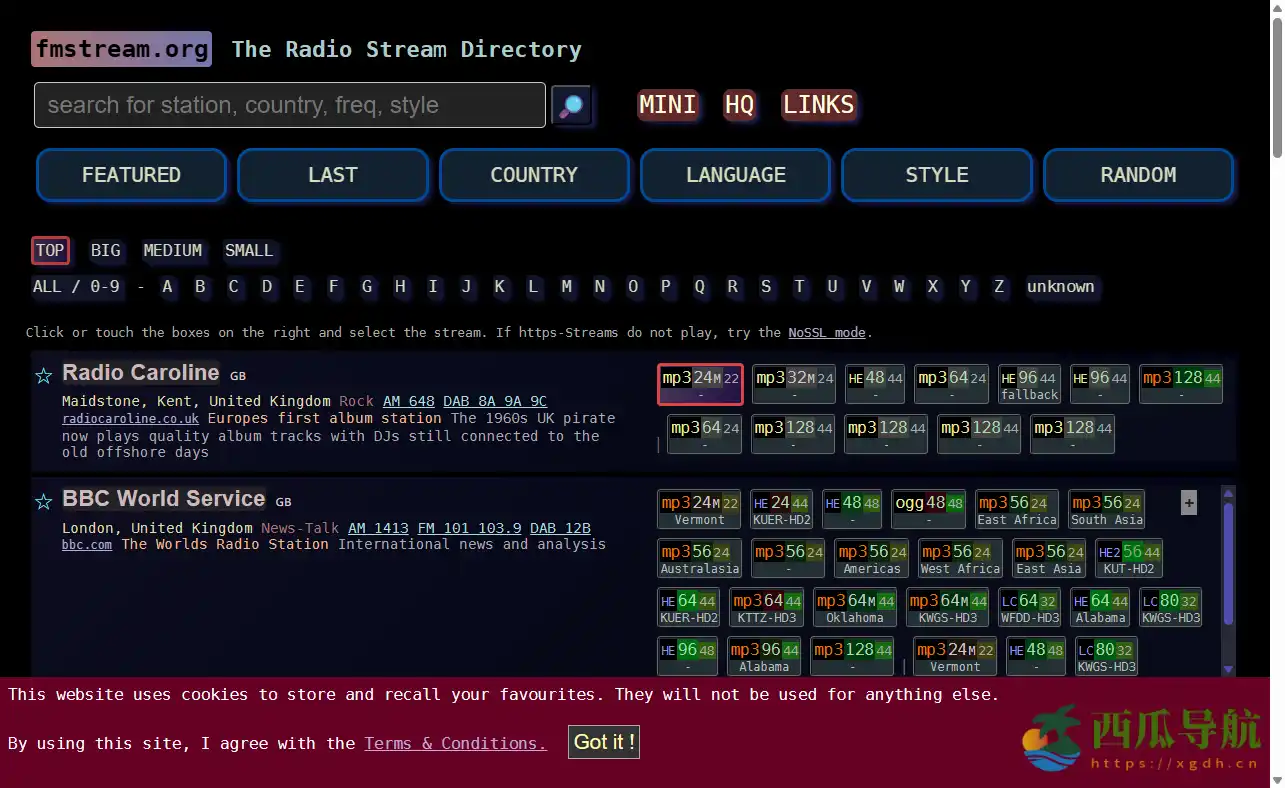Open the STYLE browse tab

coord(936,175)
